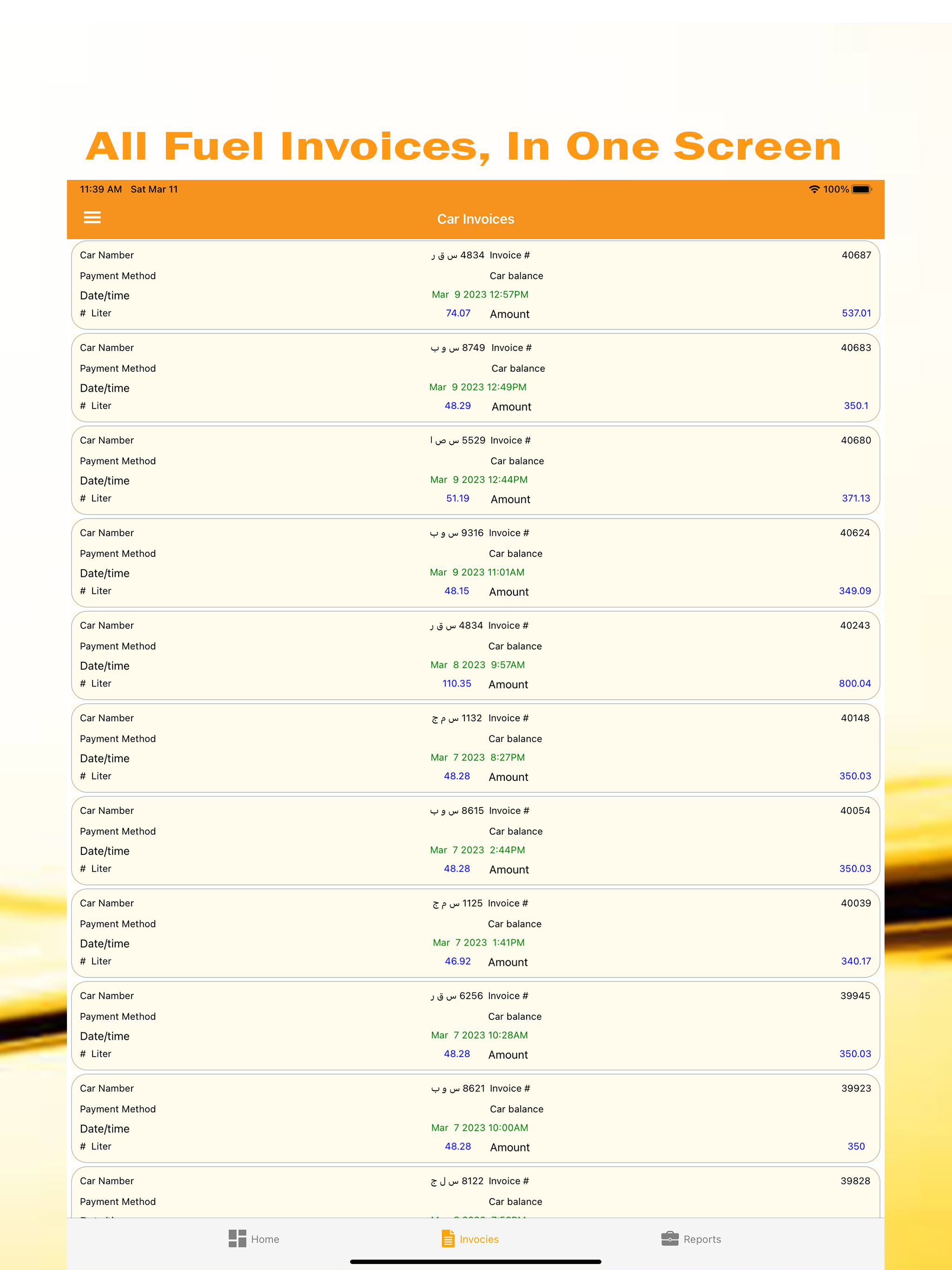Tap the liter value 74.07

point(457,313)
